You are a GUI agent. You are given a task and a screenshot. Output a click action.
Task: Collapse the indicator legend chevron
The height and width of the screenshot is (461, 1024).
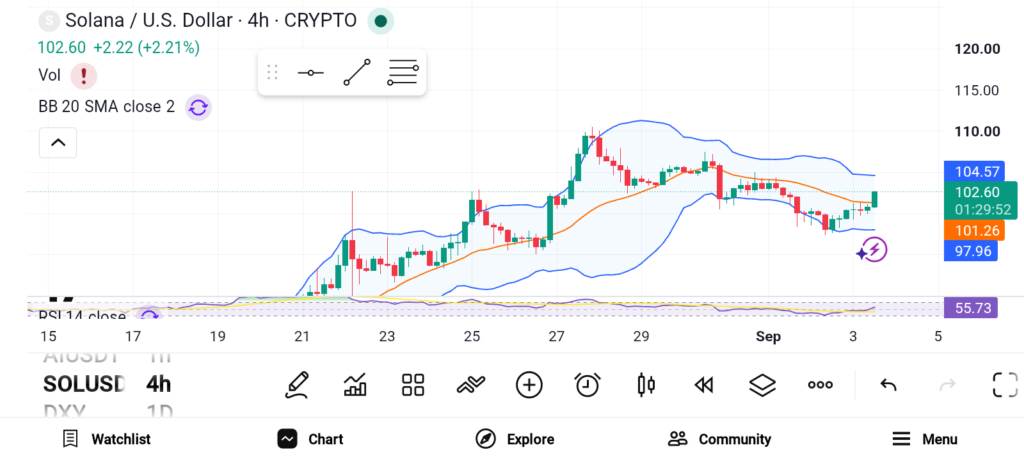click(x=57, y=142)
